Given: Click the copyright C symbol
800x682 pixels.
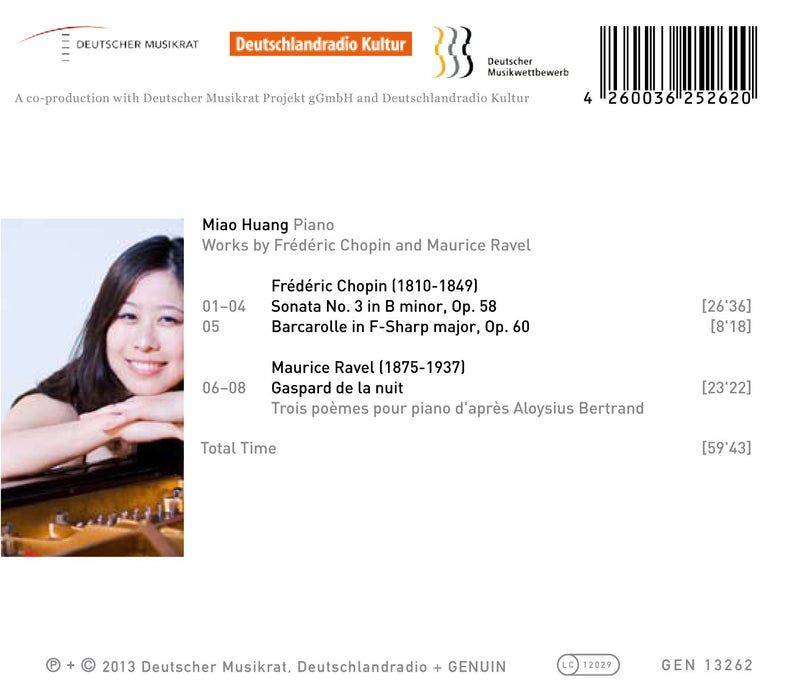Looking at the screenshot, I should tap(88, 665).
